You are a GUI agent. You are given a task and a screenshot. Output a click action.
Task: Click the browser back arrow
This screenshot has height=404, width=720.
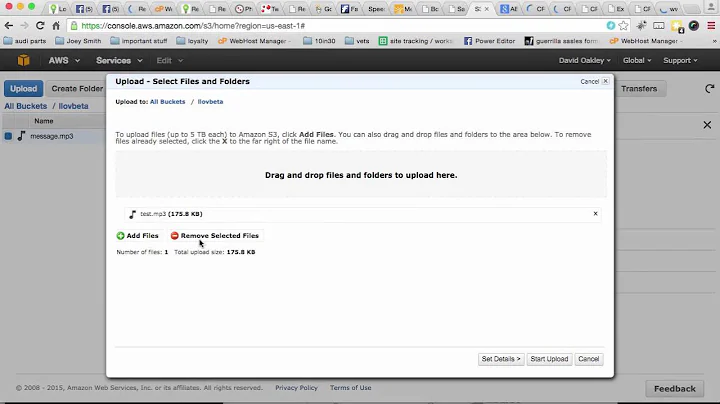[x=9, y=26]
